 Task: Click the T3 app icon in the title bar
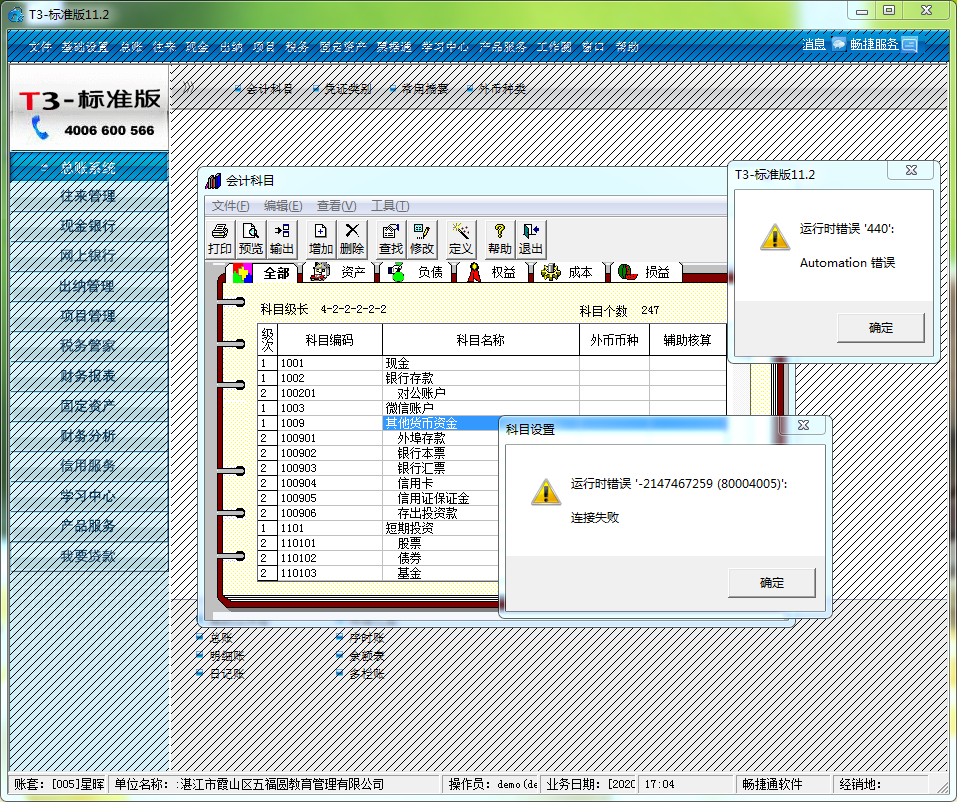tap(15, 14)
